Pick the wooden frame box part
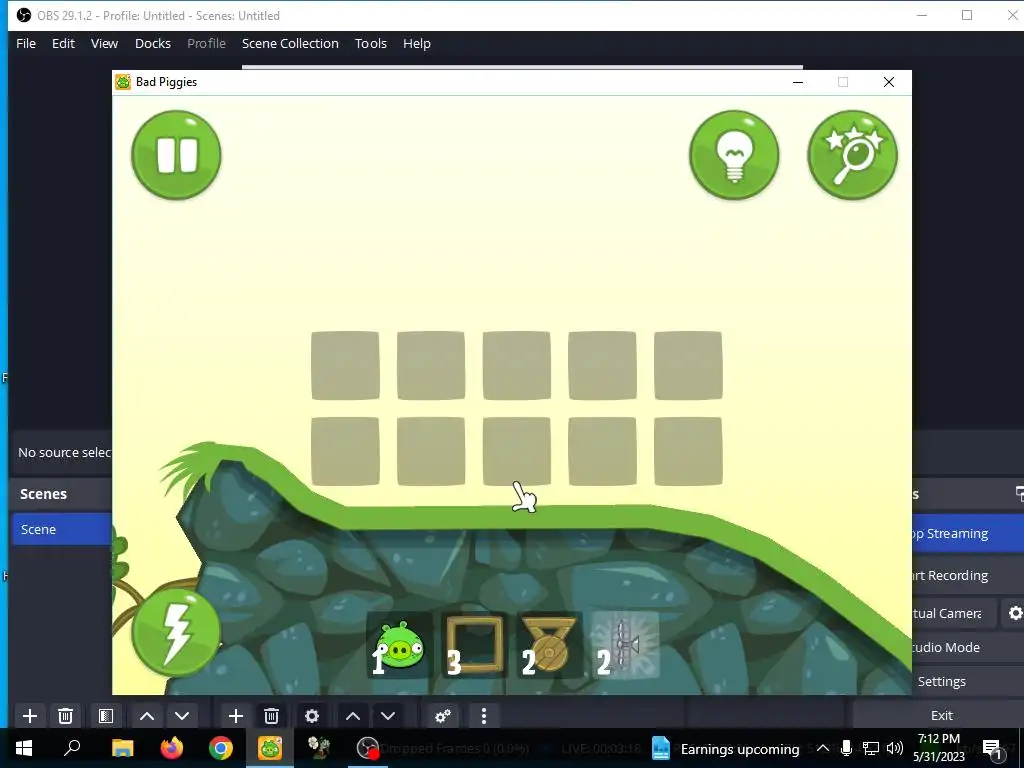The image size is (1024, 768). pos(474,645)
